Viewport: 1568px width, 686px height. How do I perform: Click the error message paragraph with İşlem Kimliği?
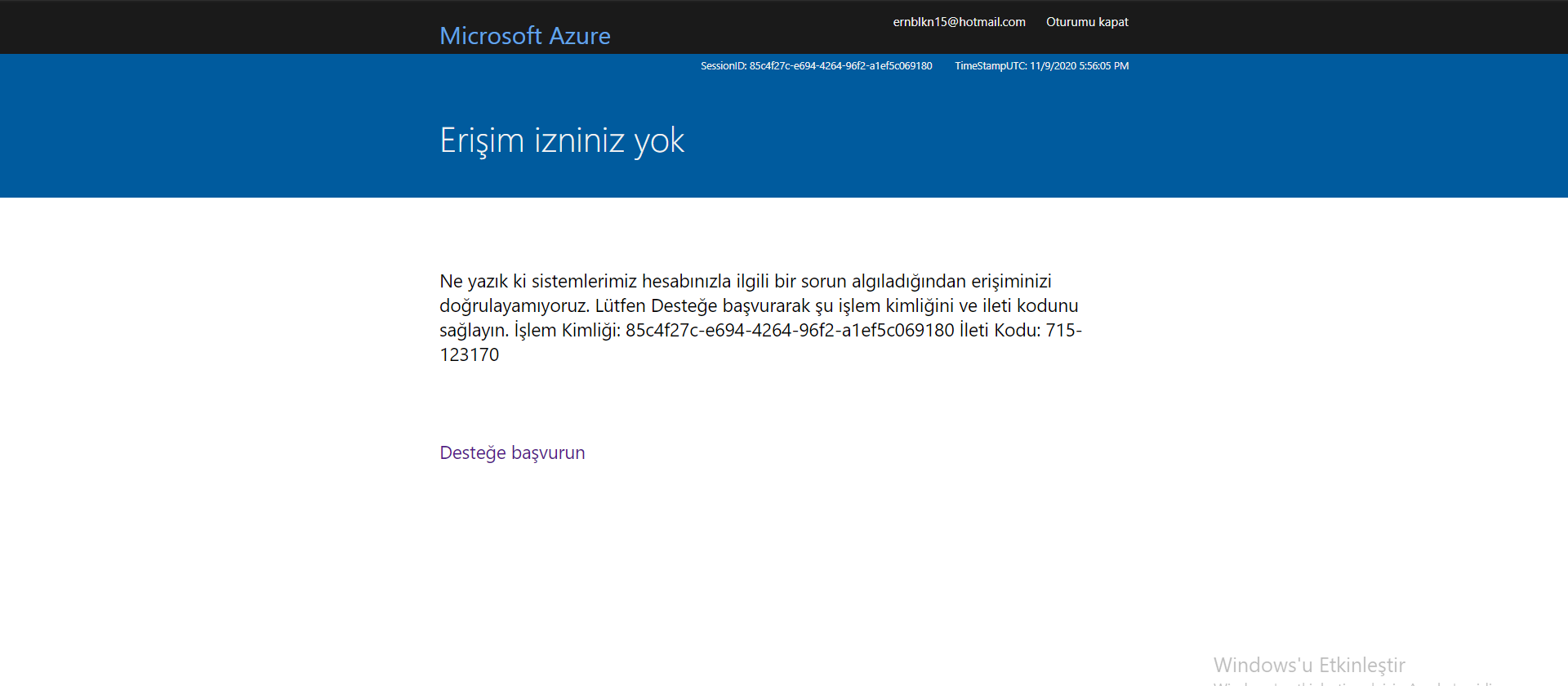click(x=761, y=318)
